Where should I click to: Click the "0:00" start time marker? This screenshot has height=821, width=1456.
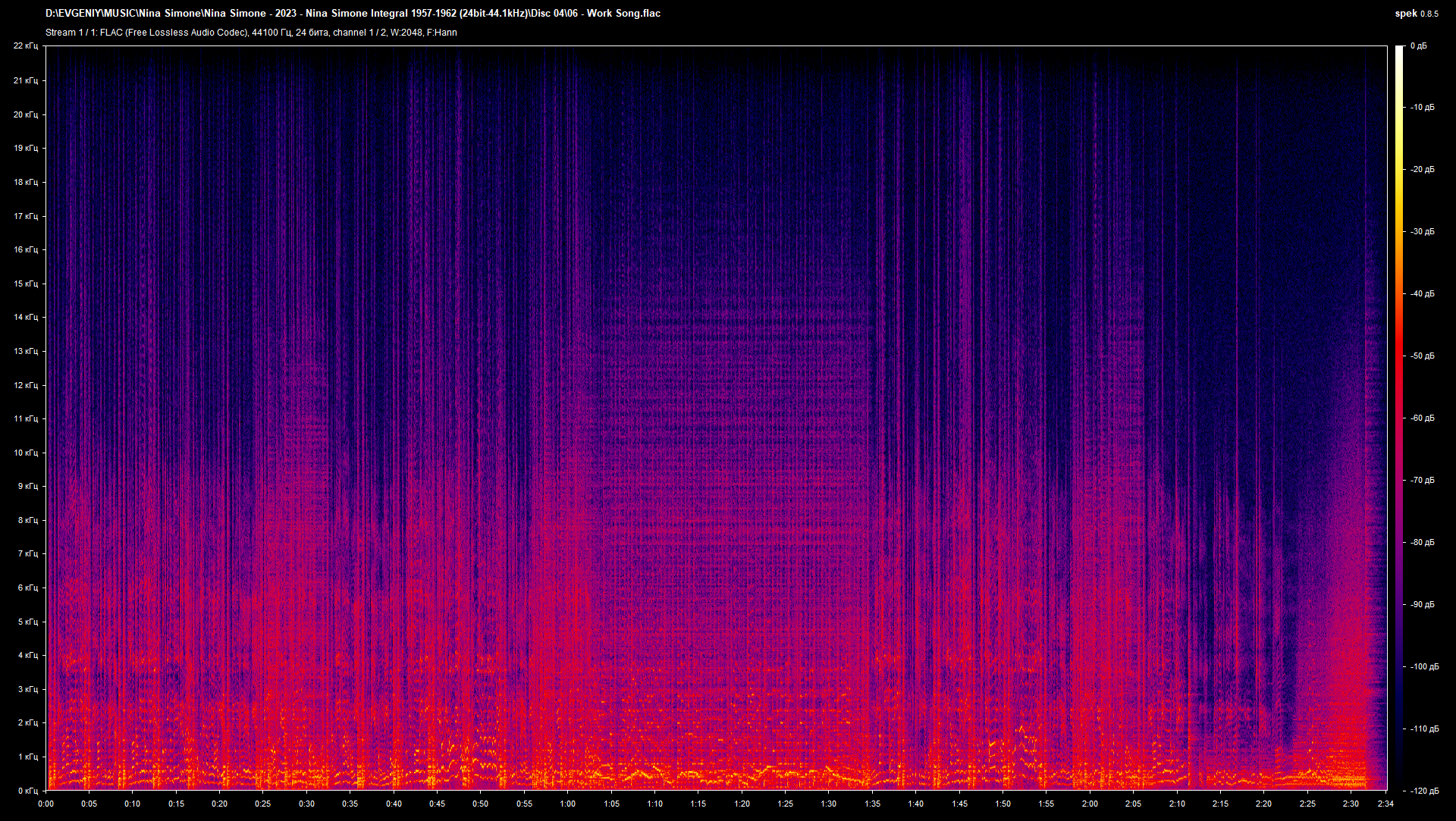[45, 804]
